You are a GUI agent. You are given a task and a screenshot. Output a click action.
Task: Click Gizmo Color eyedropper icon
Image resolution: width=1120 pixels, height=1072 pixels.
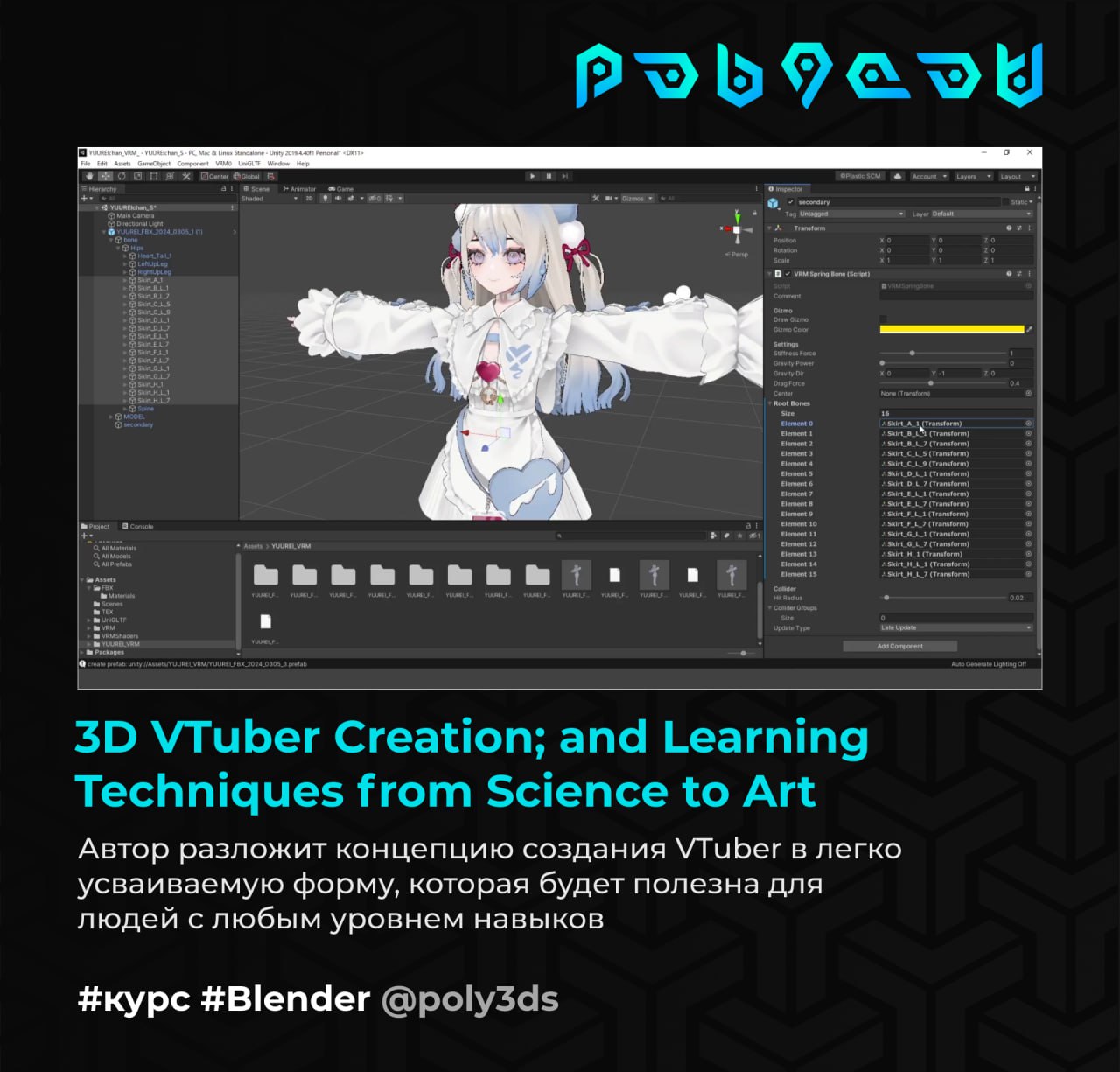(x=1030, y=330)
